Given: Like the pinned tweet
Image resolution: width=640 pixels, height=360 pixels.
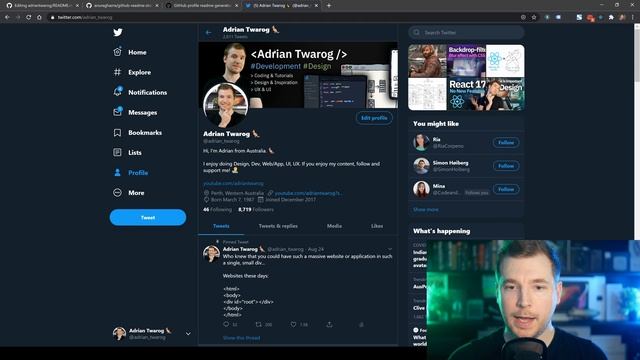Looking at the screenshot, I should 293,324.
